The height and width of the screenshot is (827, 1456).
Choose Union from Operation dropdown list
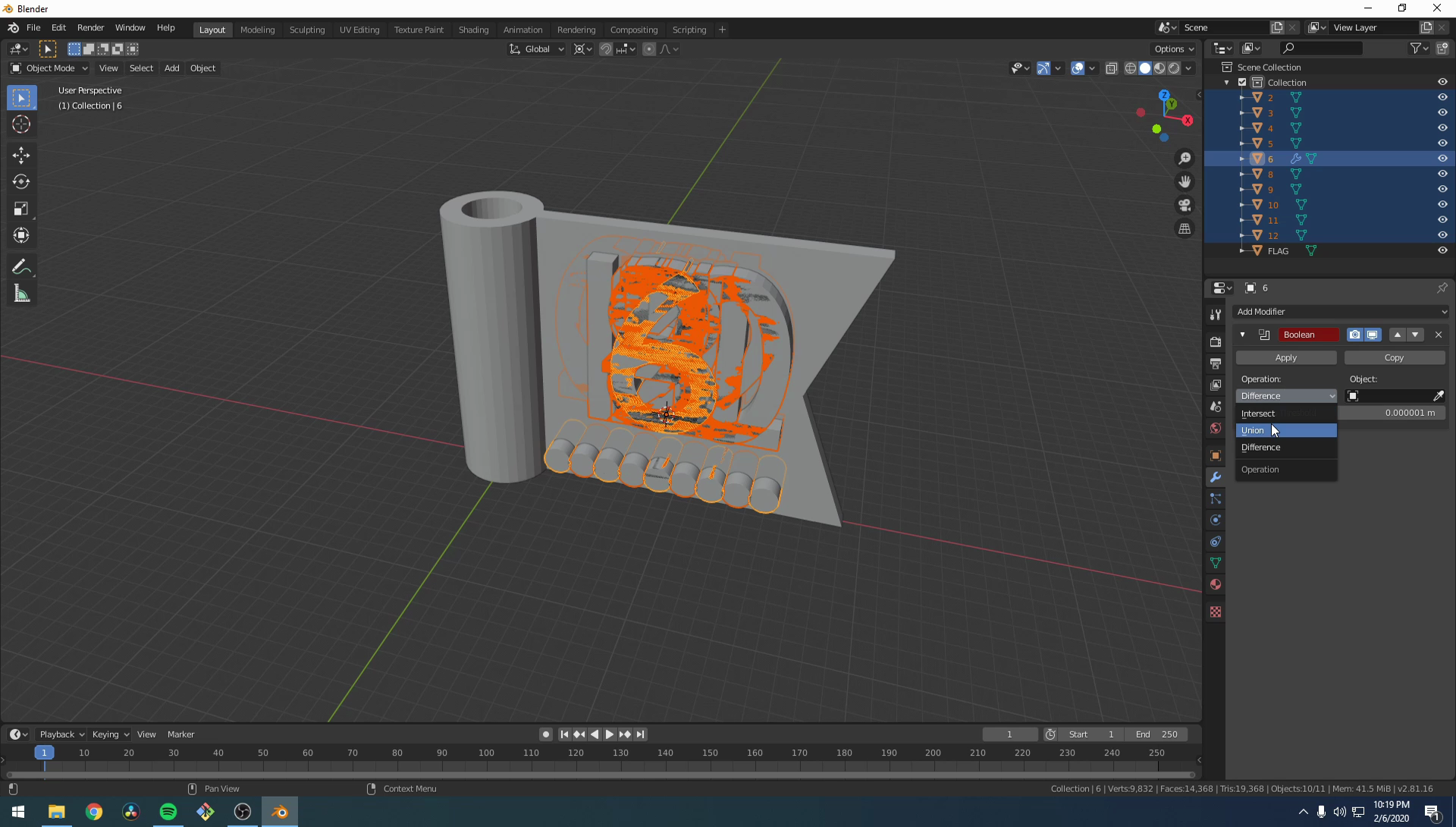tap(1285, 430)
